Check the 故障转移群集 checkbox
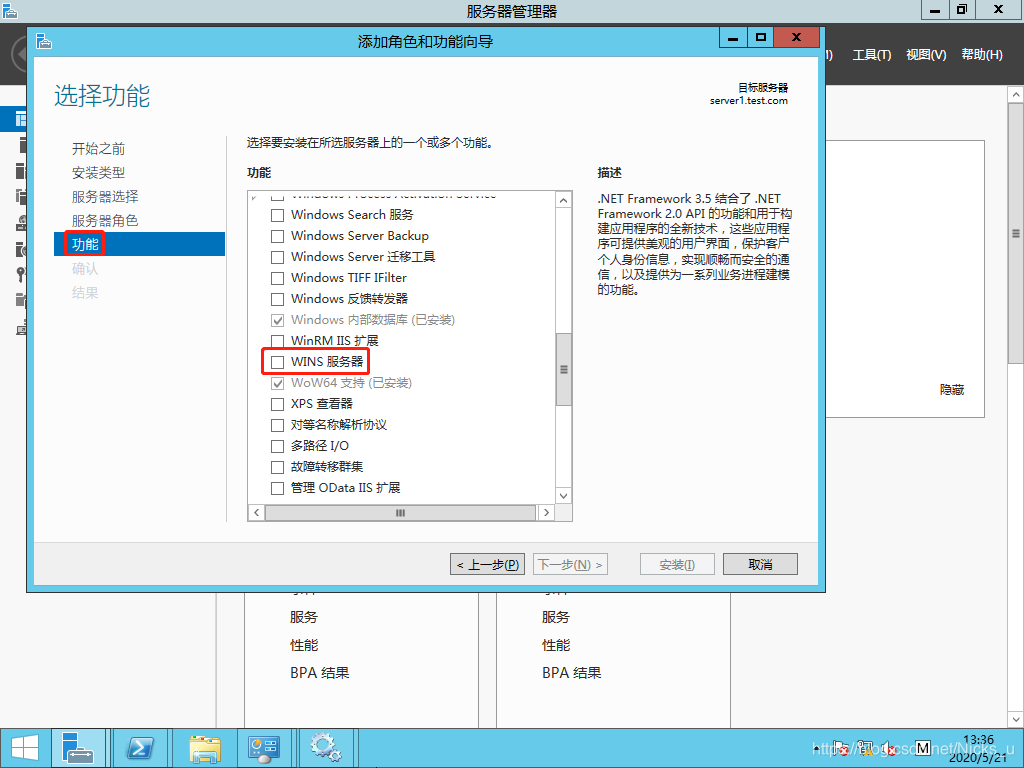 [x=278, y=467]
